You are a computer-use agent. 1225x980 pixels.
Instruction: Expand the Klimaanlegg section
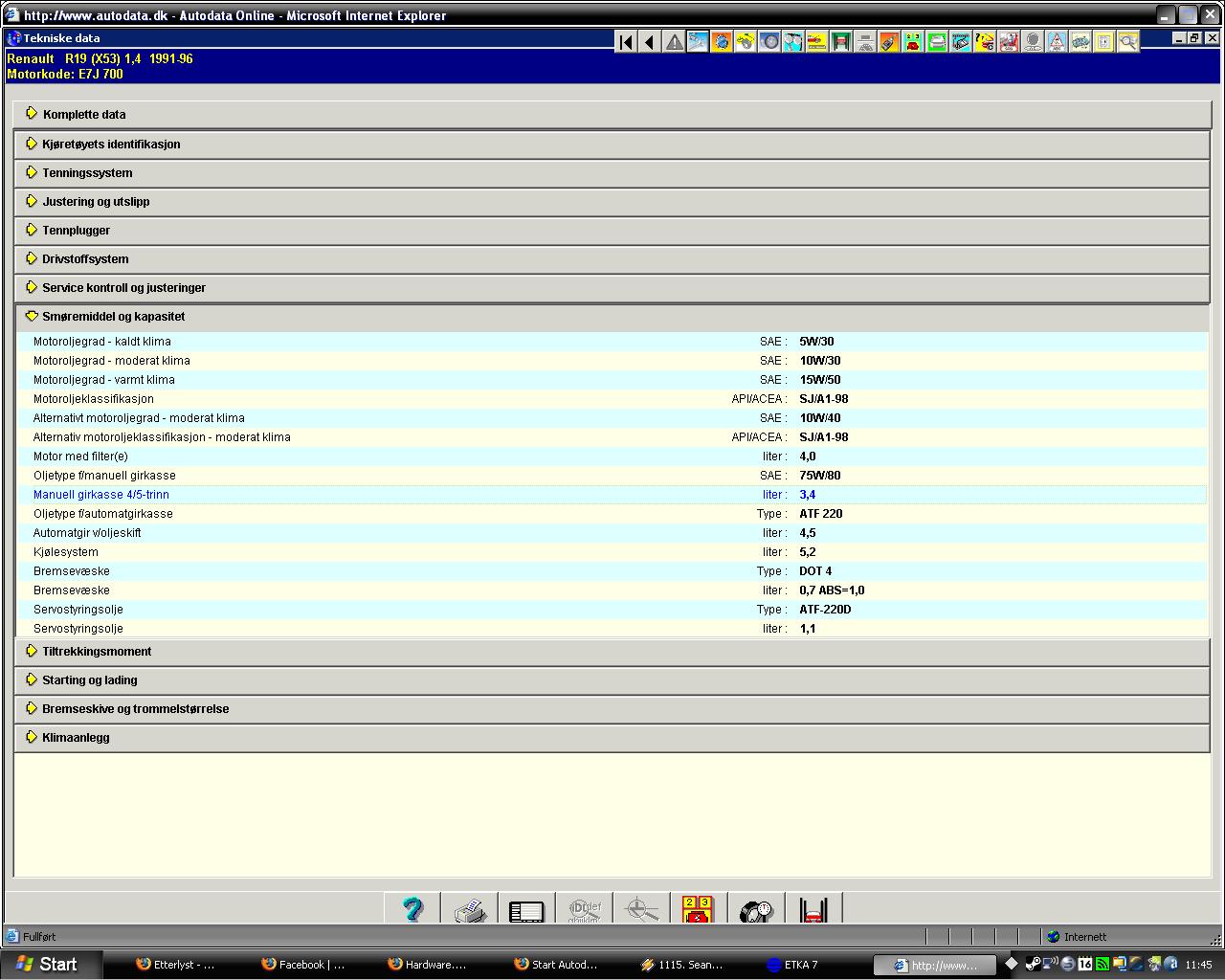coord(612,737)
